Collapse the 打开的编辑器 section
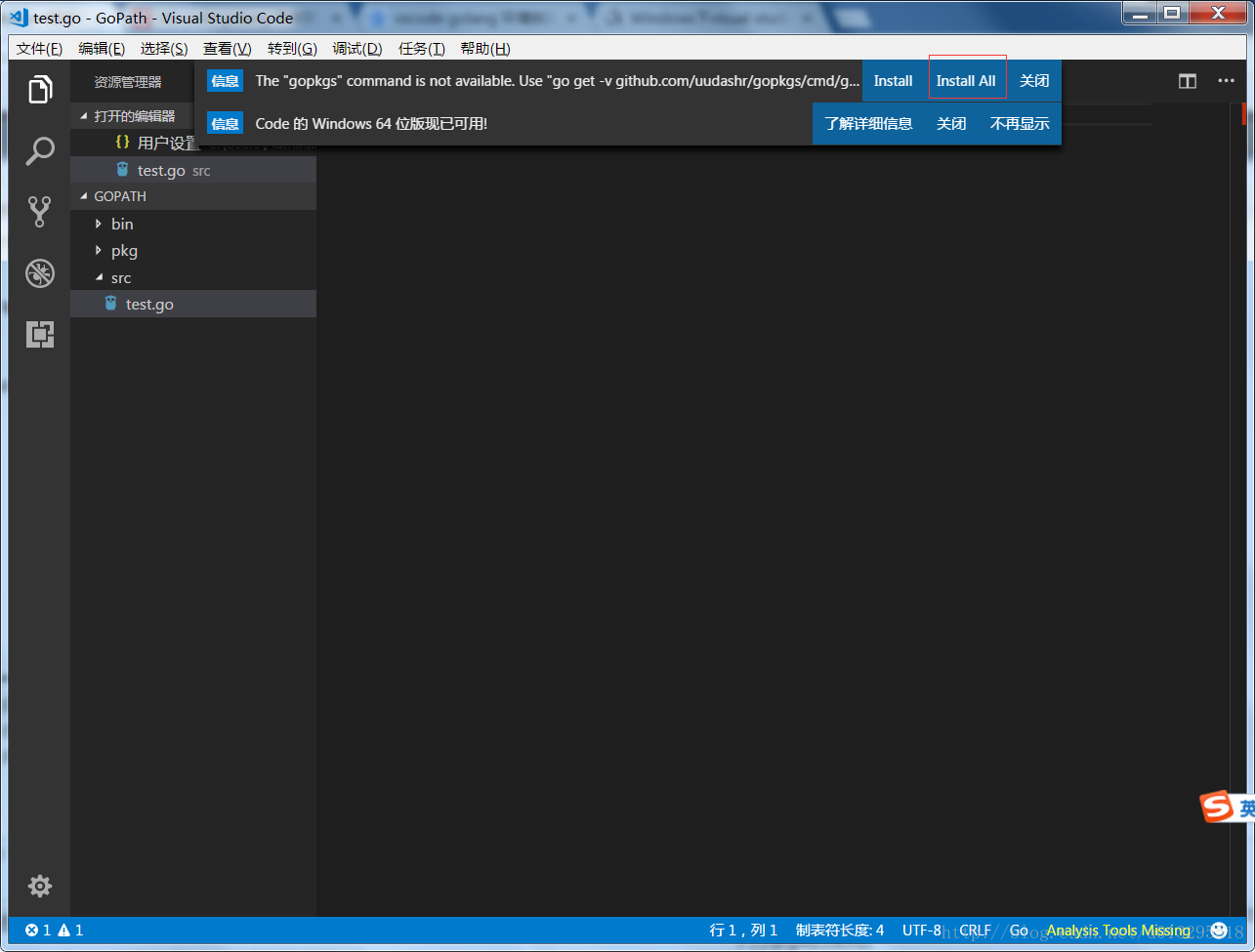 tap(84, 116)
